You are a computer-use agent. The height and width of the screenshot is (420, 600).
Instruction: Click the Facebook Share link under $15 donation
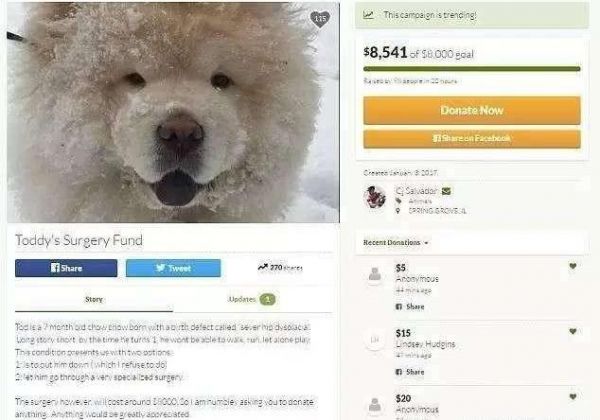[x=410, y=372]
